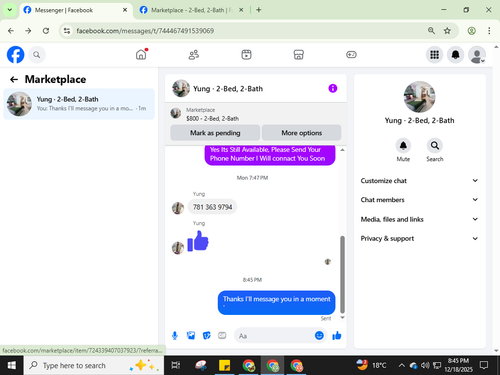Click the chat scrollbar up arrow
Screen dimensions: 500x375
click(342, 150)
